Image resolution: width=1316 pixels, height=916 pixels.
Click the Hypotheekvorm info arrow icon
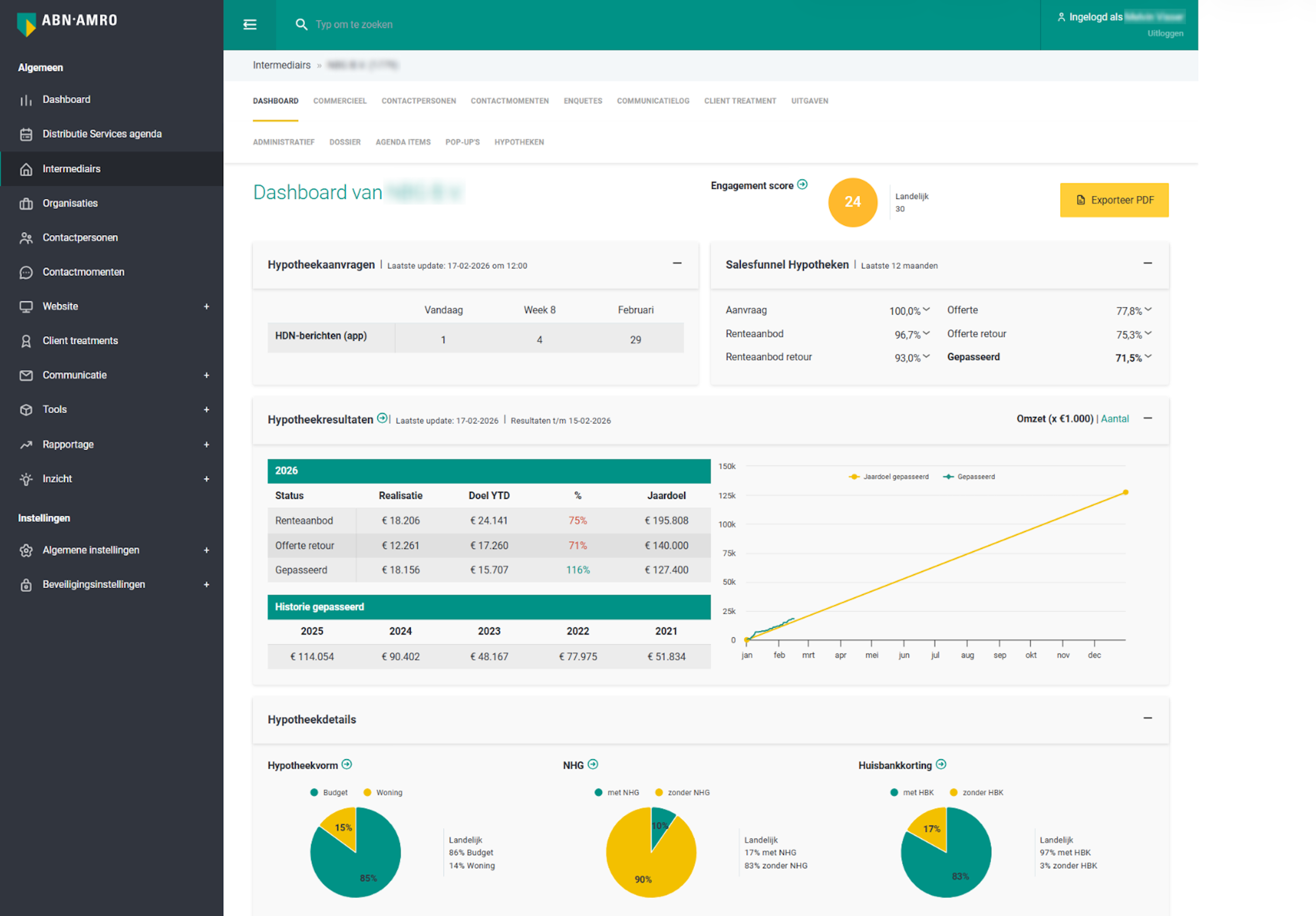[x=347, y=764]
